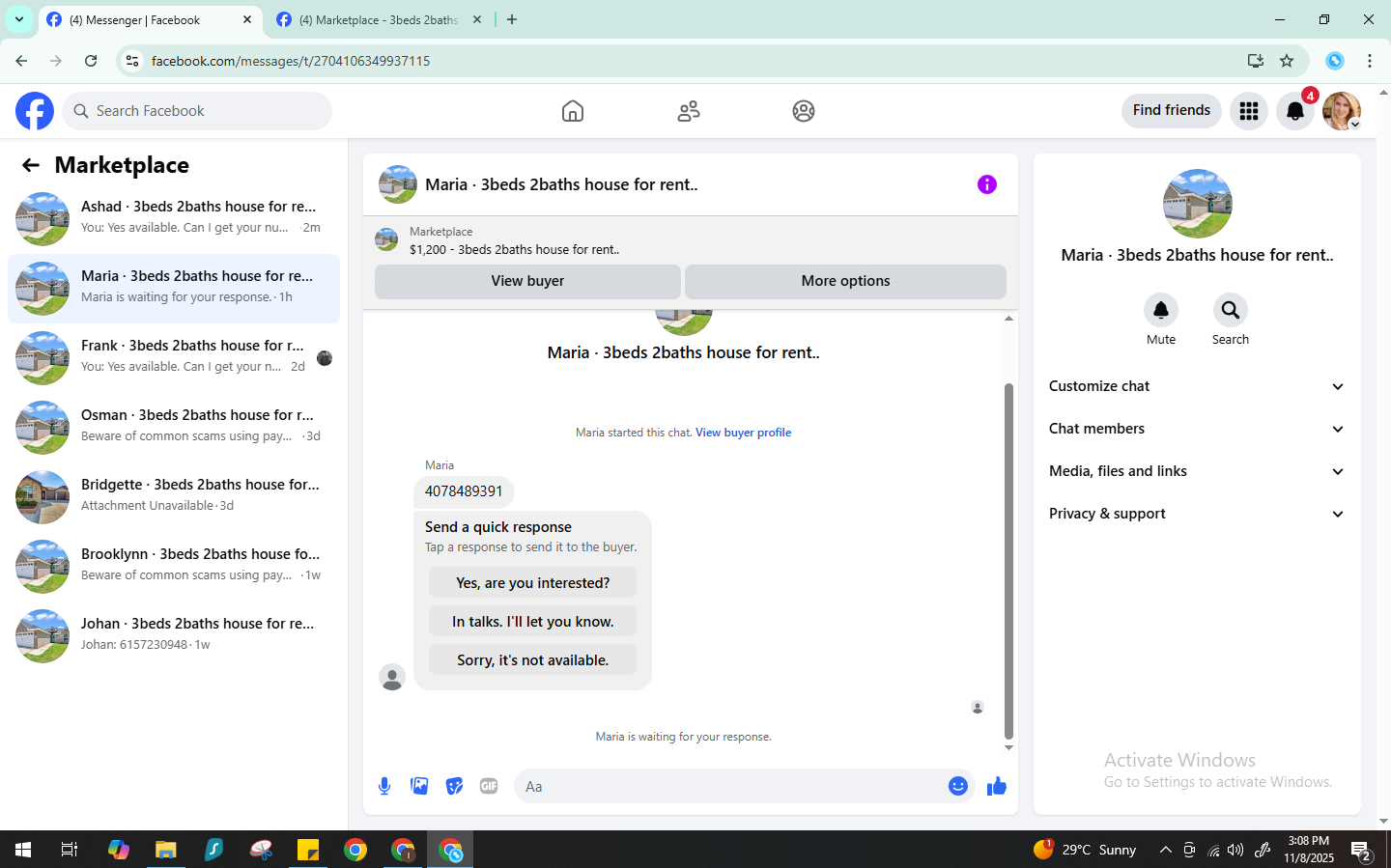This screenshot has height=868, width=1391.
Task: Expand the Privacy & support section
Action: pos(1198,514)
